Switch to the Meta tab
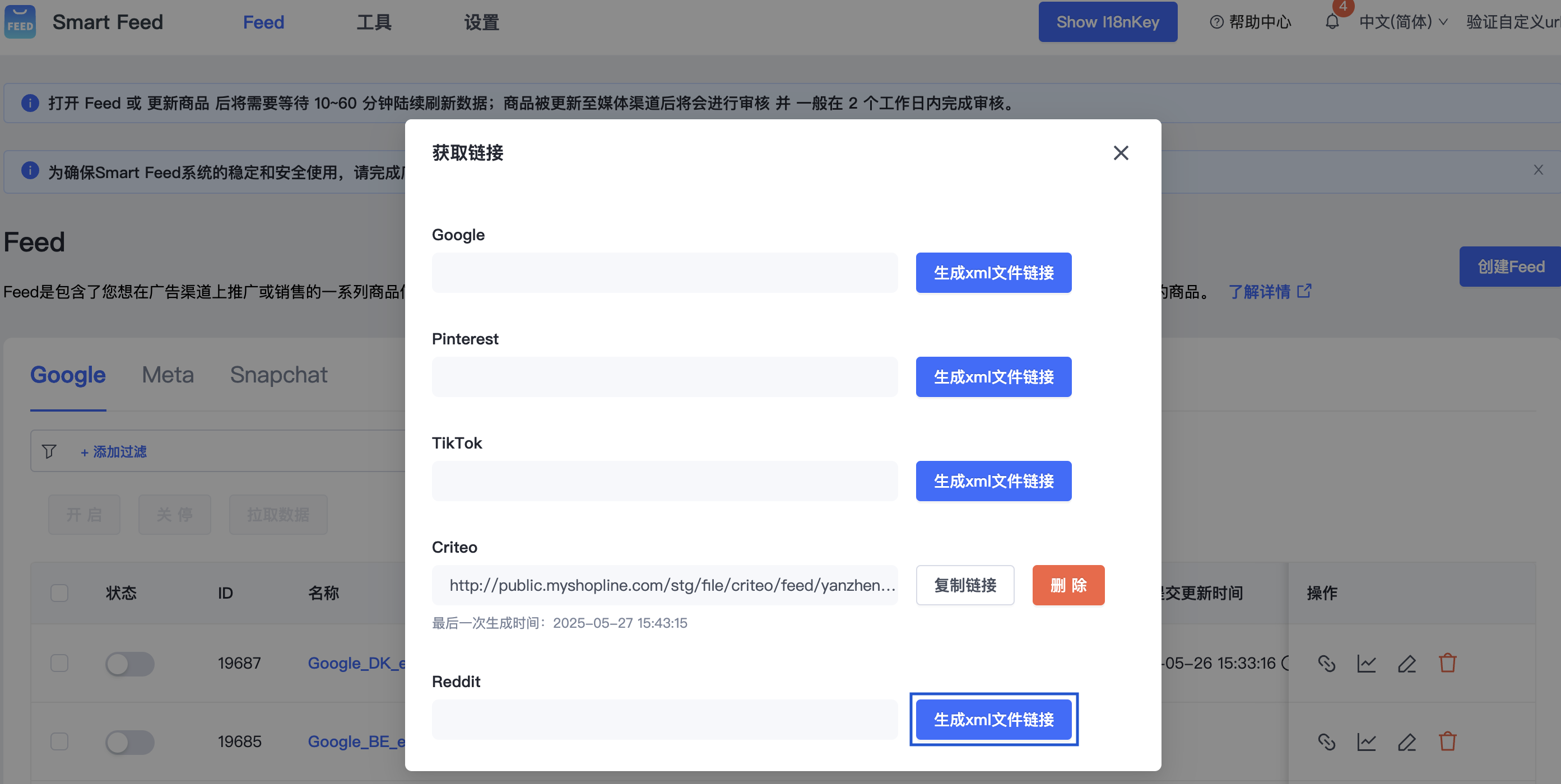 (168, 375)
